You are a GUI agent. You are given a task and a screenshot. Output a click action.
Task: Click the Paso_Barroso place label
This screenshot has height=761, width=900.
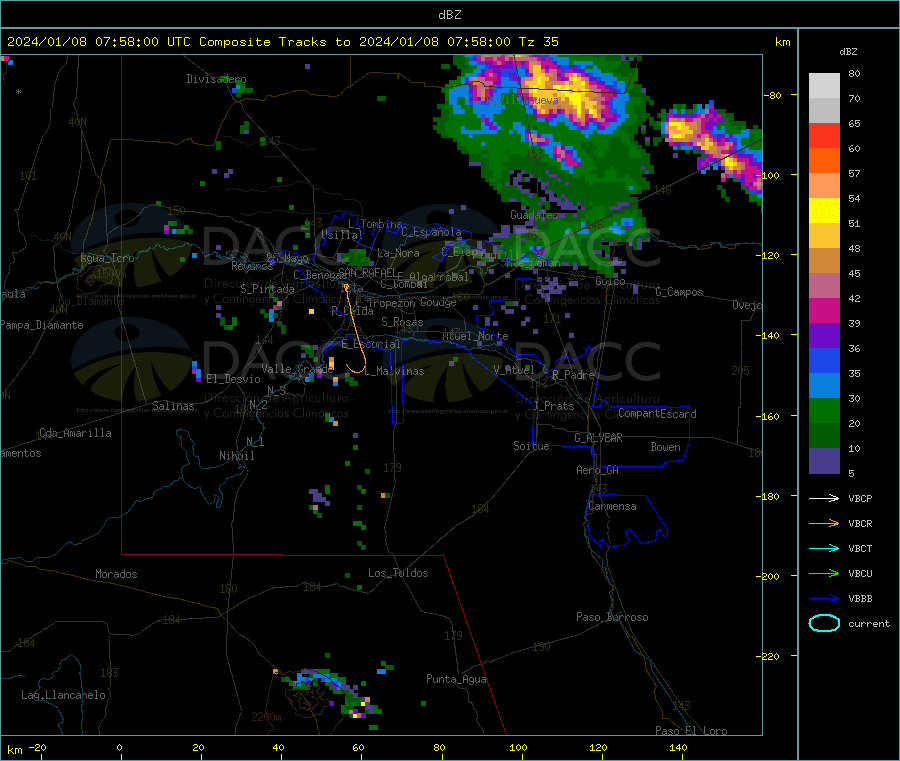pos(612,618)
